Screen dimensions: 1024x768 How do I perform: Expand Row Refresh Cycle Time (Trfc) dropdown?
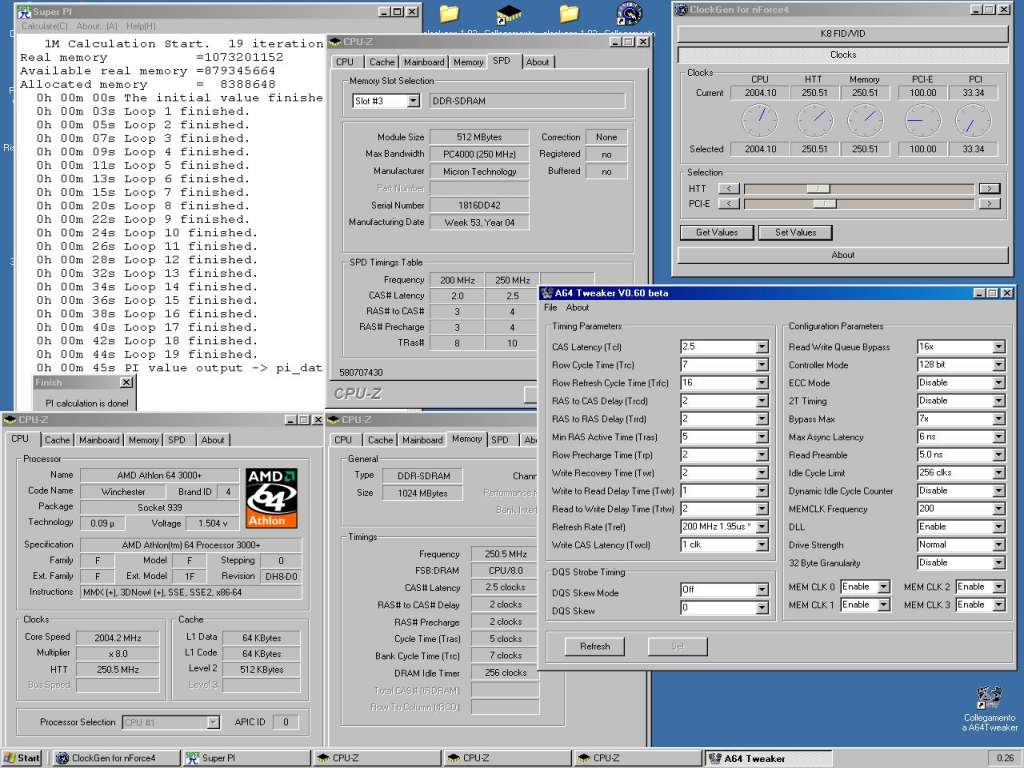pyautogui.click(x=762, y=383)
